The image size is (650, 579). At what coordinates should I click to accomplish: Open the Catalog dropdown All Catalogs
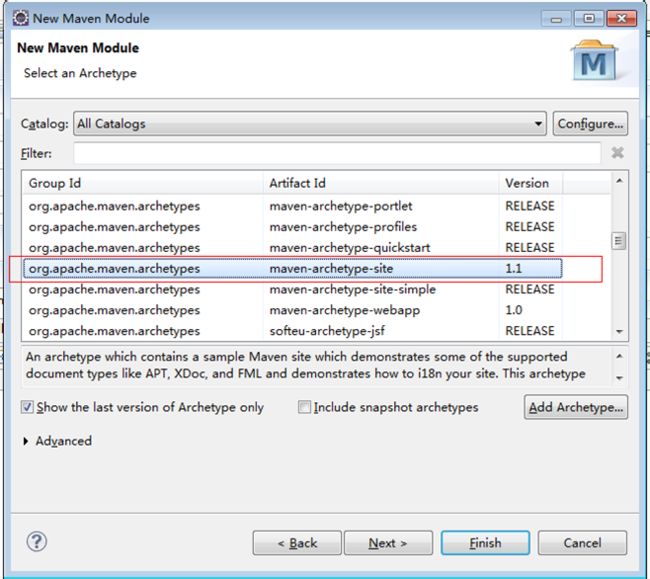310,124
